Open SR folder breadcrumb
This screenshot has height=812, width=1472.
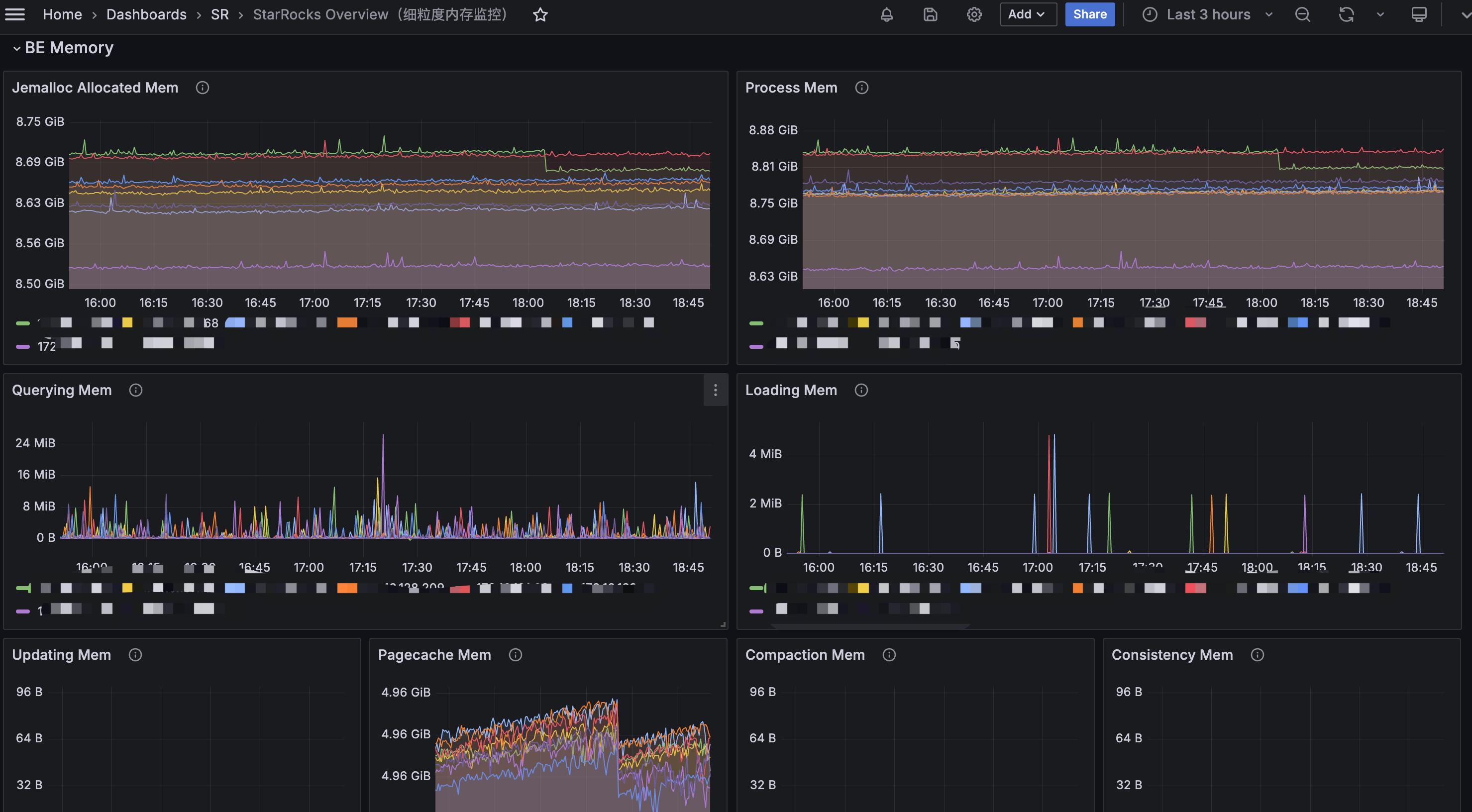(219, 15)
